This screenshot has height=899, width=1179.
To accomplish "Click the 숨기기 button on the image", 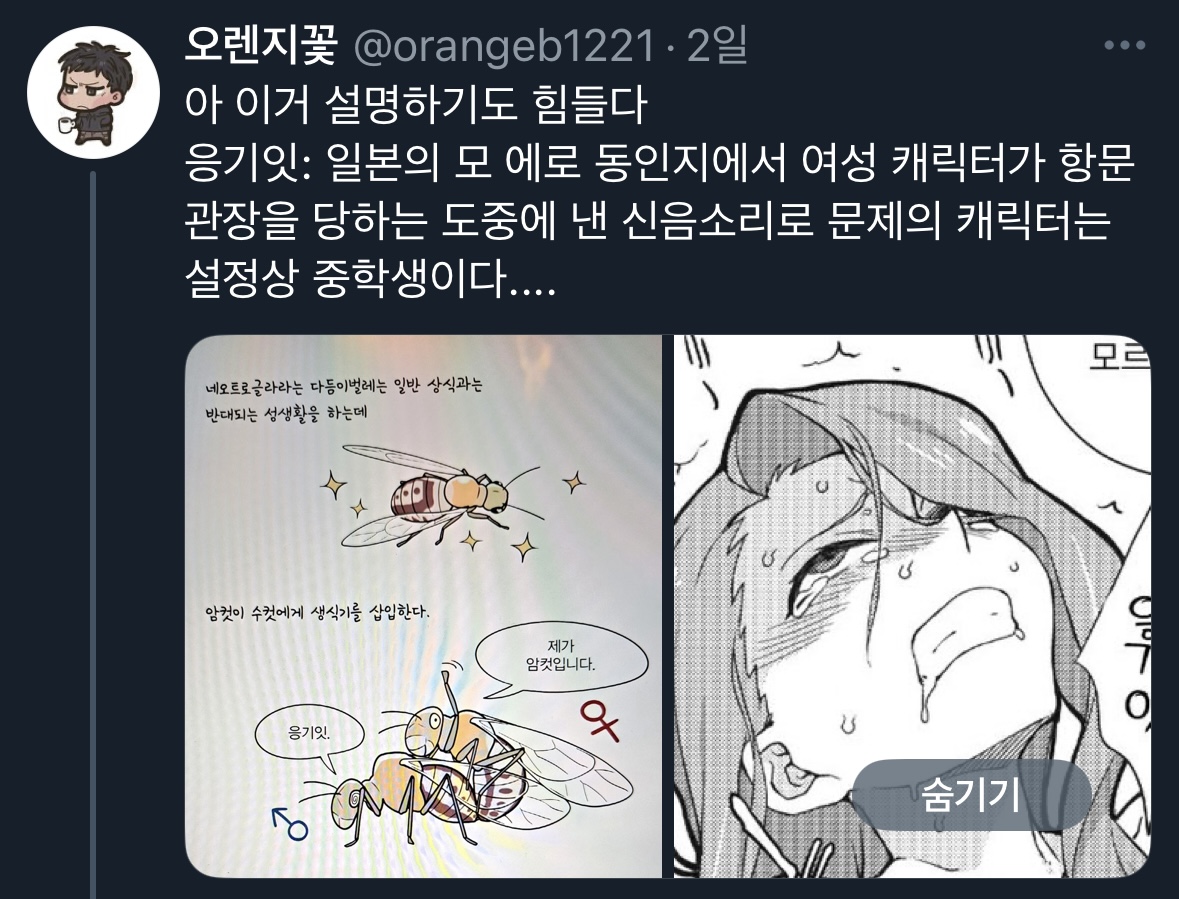I will [971, 795].
